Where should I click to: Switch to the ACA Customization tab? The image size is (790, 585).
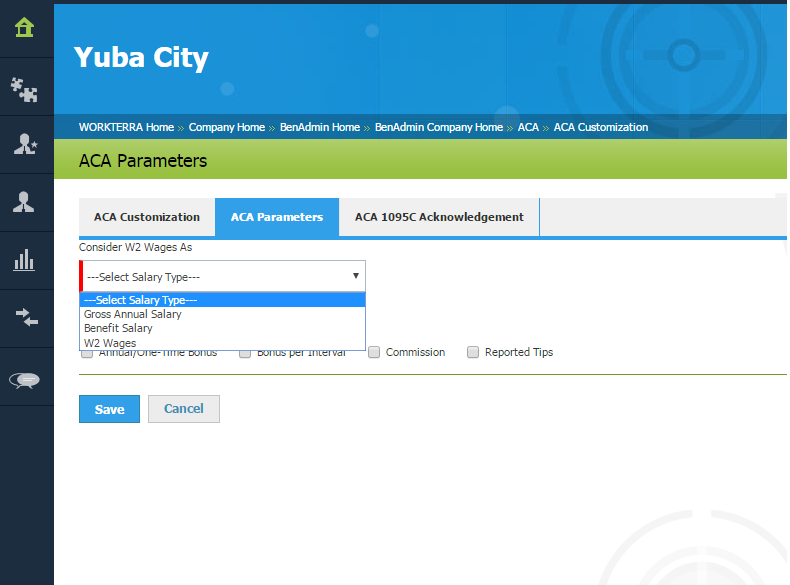coord(147,217)
